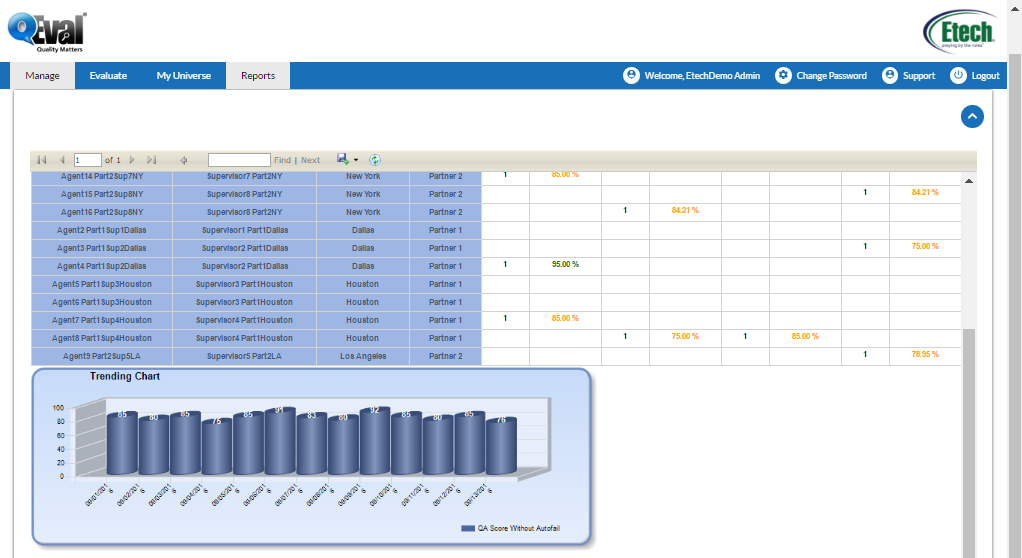Click the Find link in toolbar
Viewport: 1022px width, 558px height.
point(282,160)
